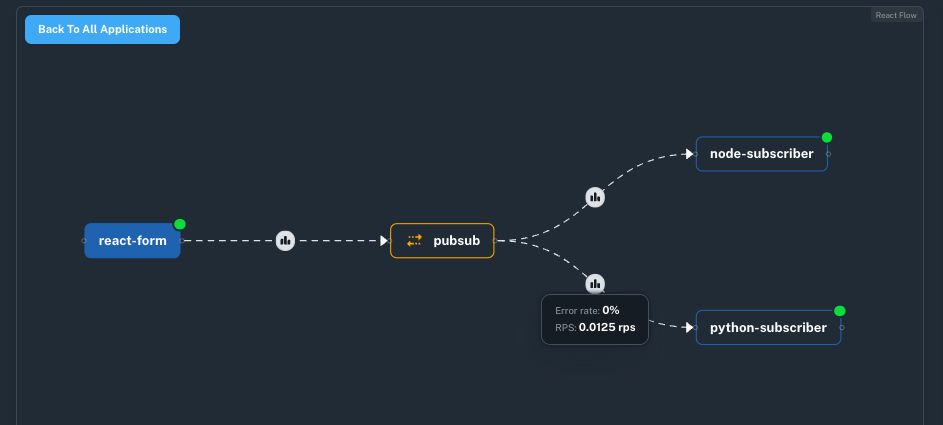Click the arrowhead entering the pubsub node
This screenshot has width=943, height=425.
(384, 240)
